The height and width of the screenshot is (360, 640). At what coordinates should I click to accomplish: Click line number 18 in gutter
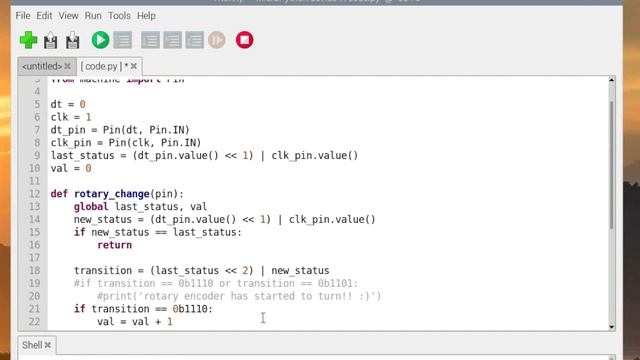click(34, 271)
